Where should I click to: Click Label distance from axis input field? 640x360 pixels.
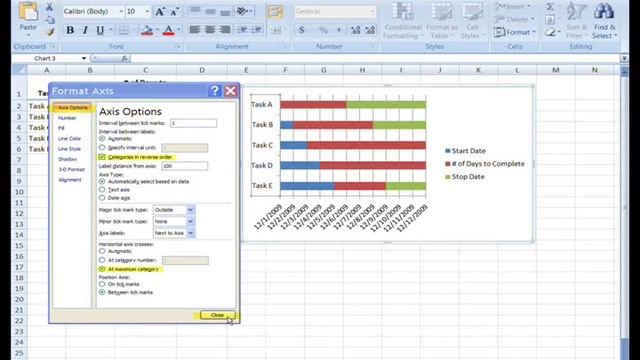(x=184, y=166)
